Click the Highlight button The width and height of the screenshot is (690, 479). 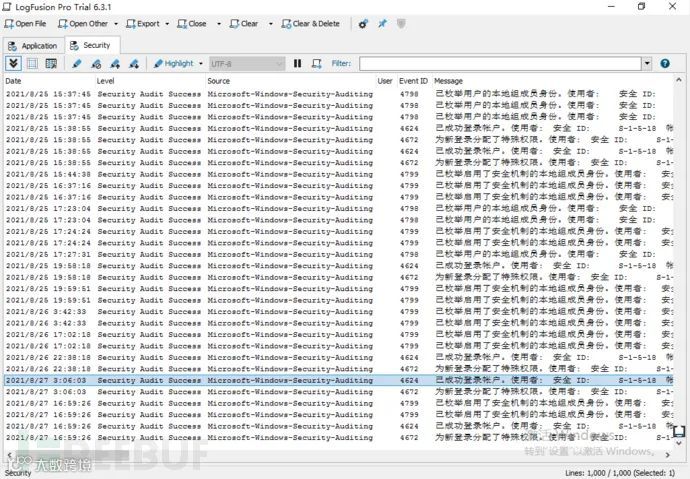pyautogui.click(x=173, y=63)
